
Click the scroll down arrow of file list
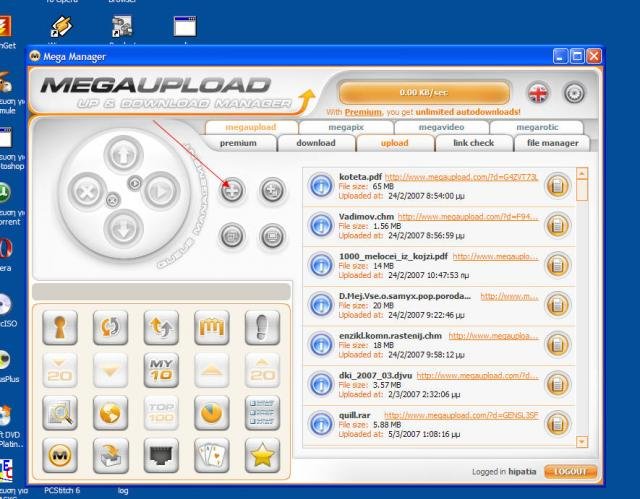click(x=582, y=441)
